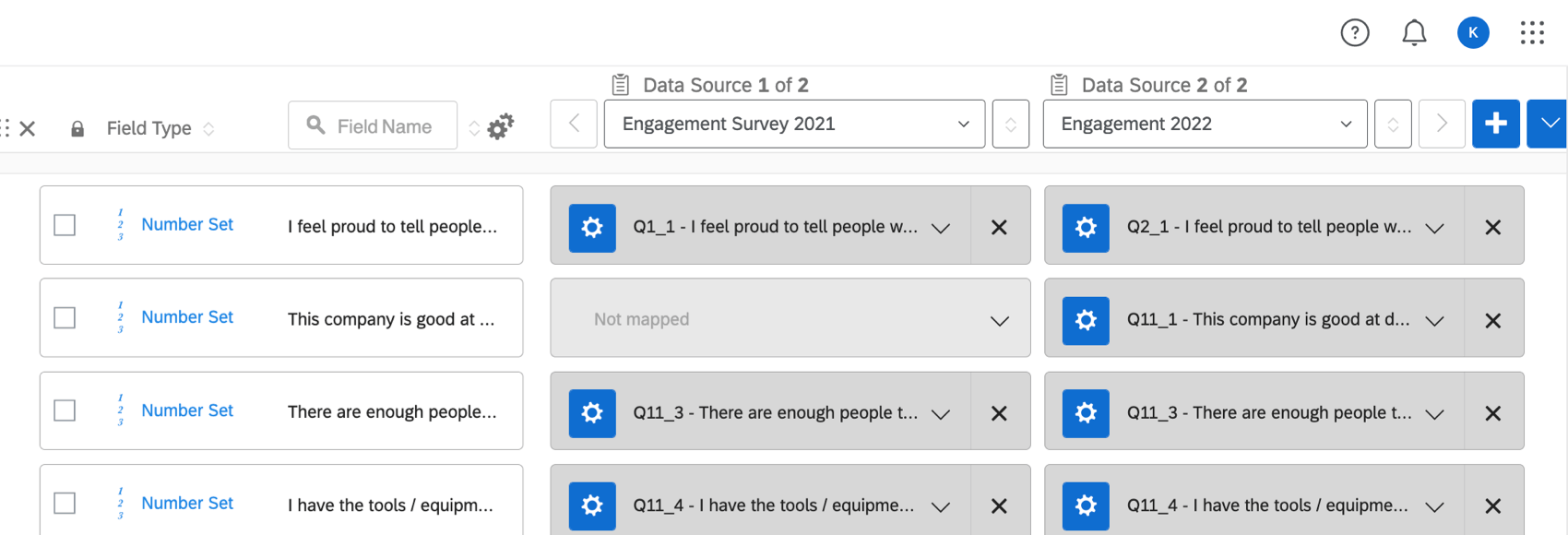Open the notifications bell

[1414, 33]
